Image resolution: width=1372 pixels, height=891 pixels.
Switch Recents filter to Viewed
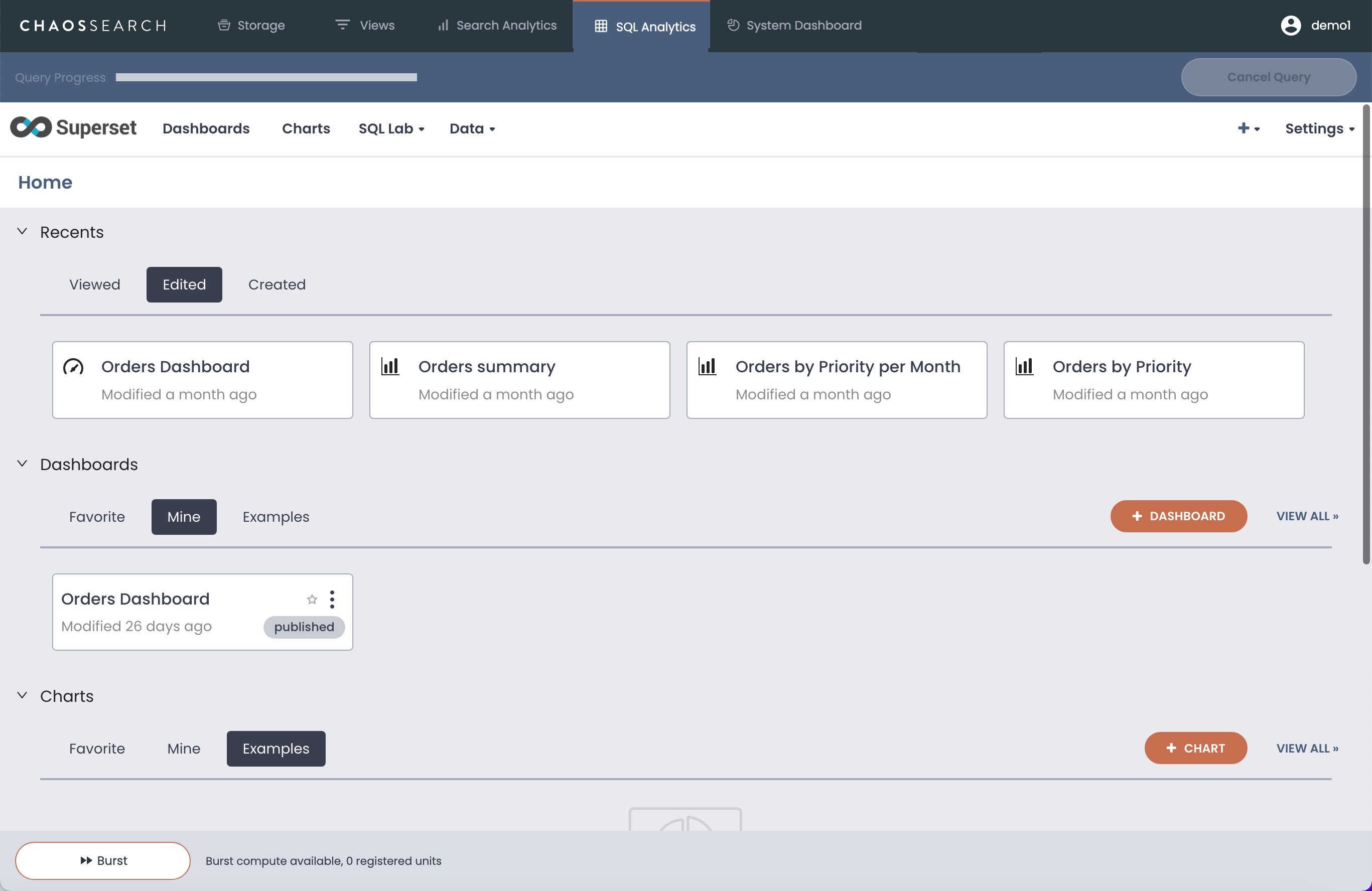coord(94,284)
